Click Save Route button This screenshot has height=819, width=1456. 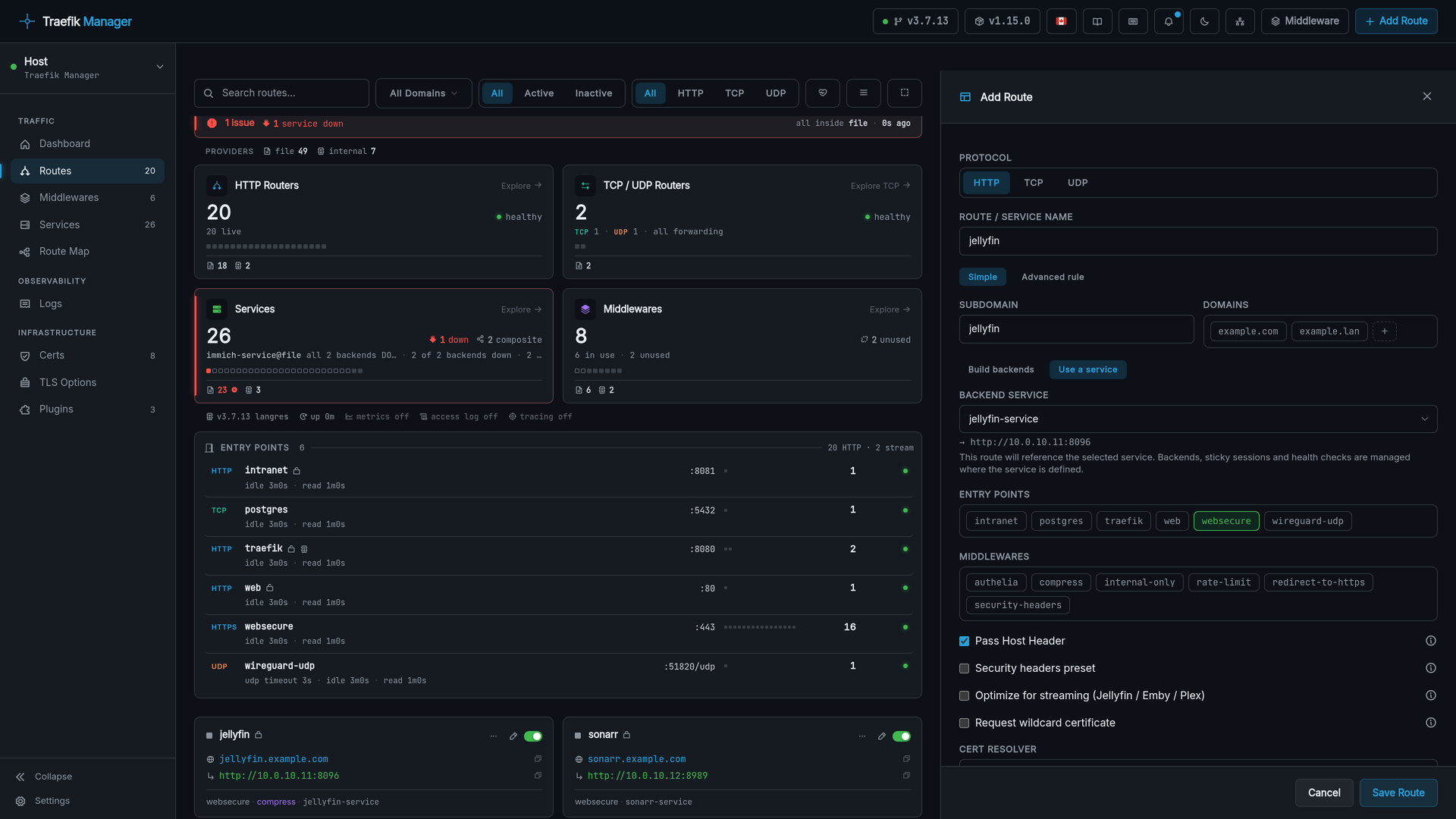[x=1398, y=792]
